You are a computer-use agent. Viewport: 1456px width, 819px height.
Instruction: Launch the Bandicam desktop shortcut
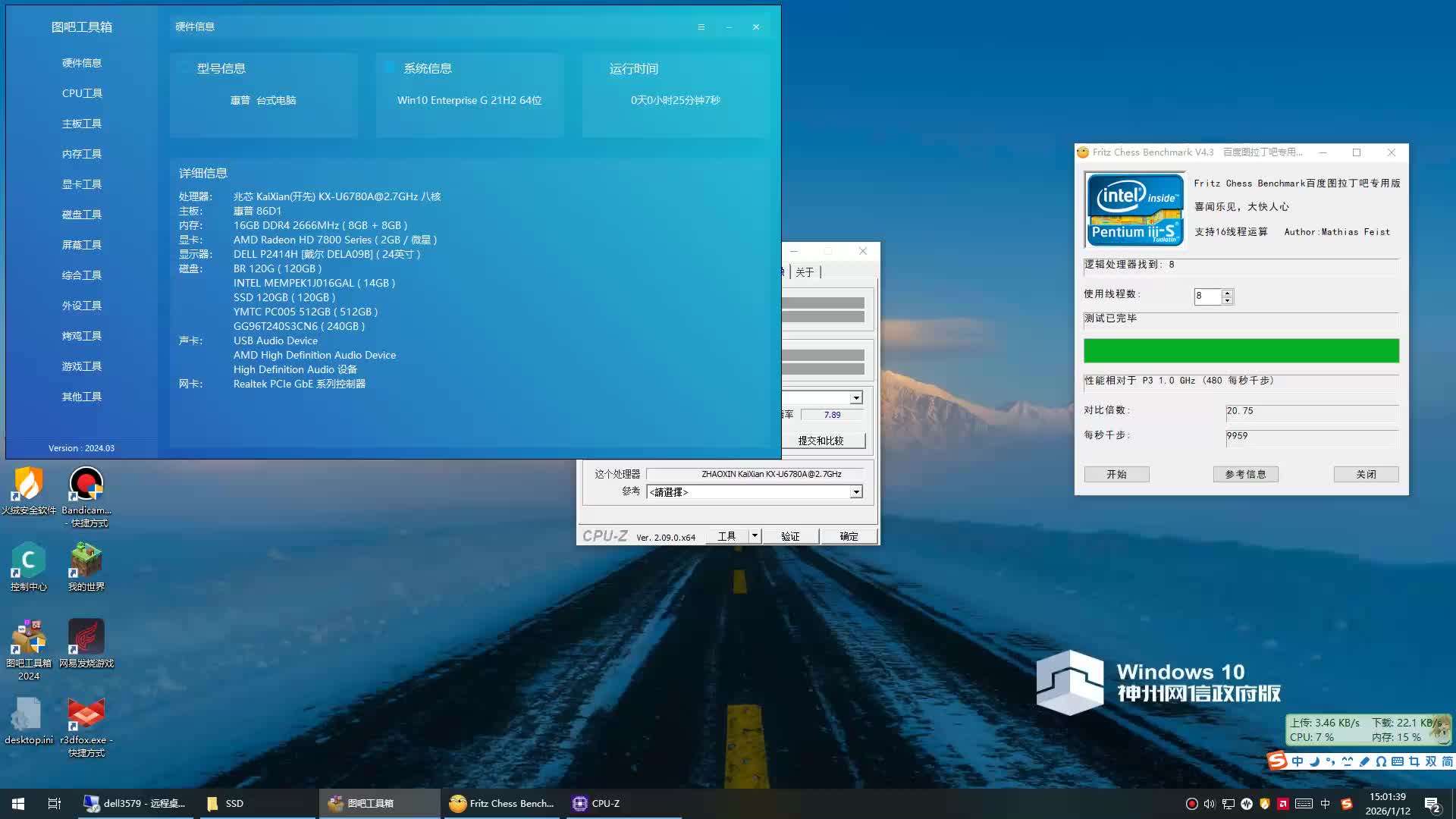[86, 497]
